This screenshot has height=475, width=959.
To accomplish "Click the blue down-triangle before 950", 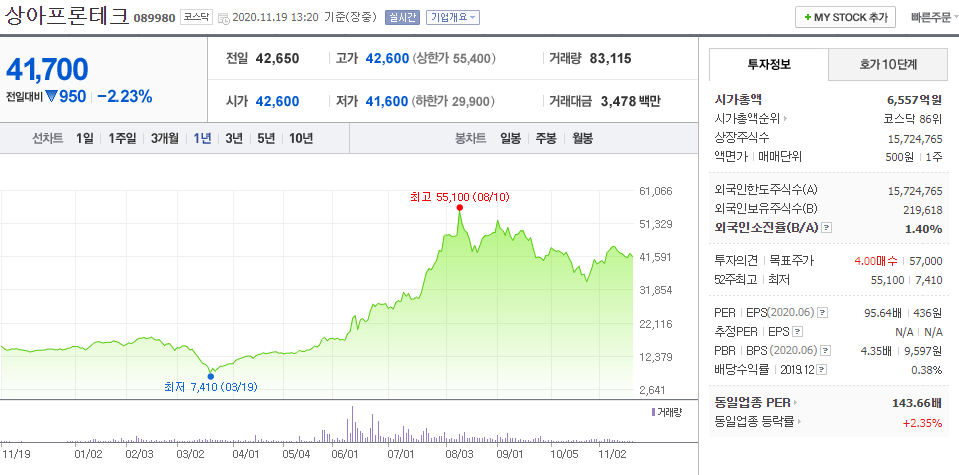I will point(51,97).
